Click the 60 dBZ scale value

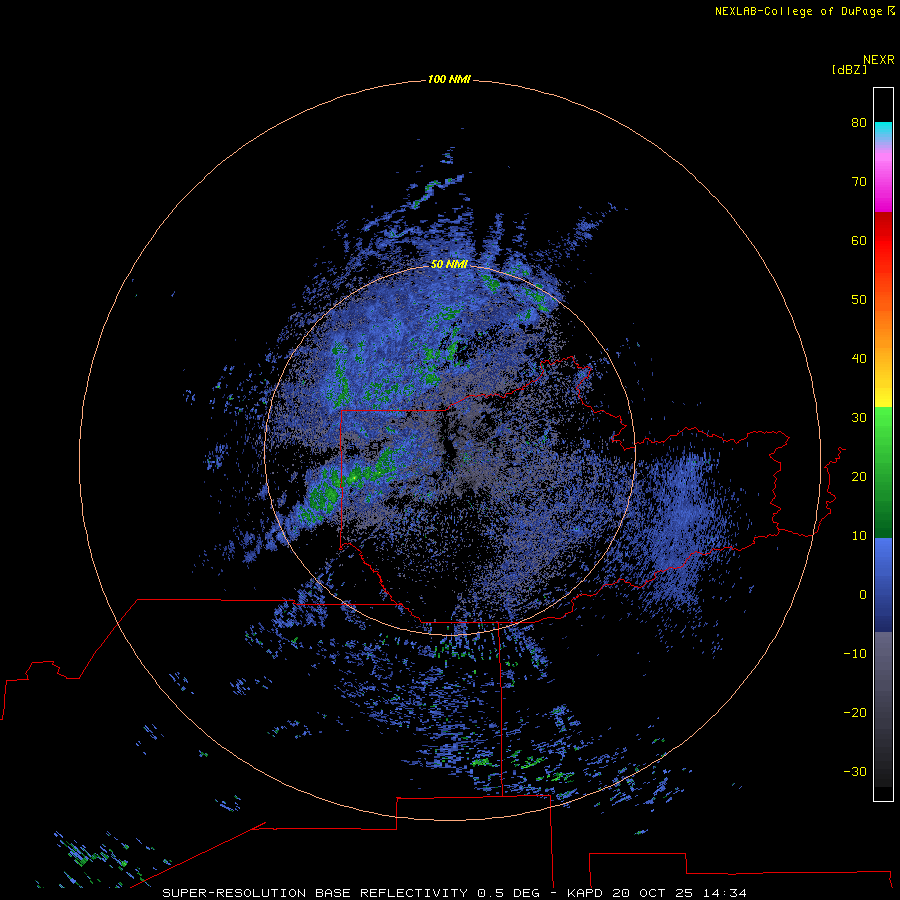tap(859, 240)
